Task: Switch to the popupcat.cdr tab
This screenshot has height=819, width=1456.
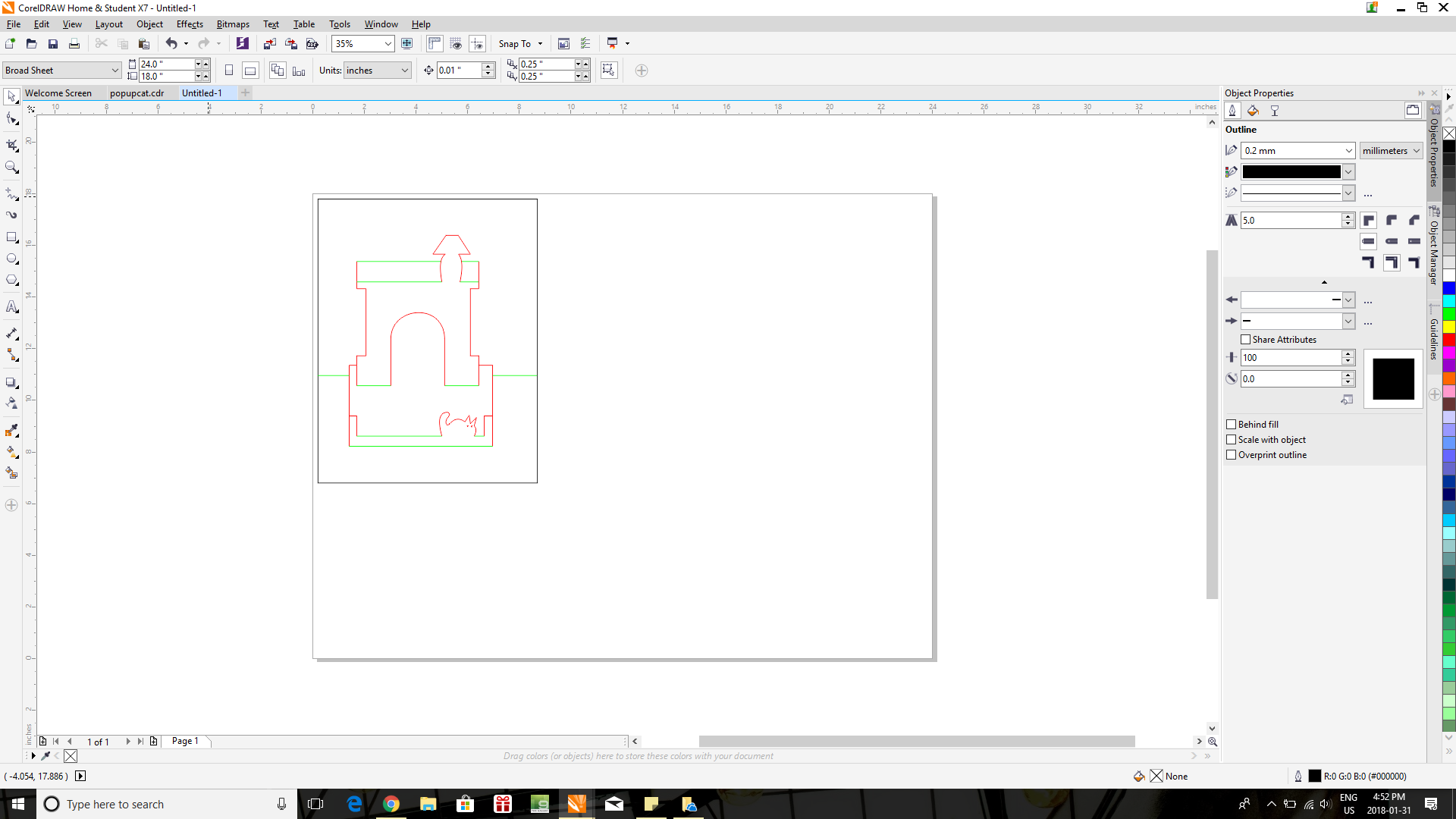Action: click(x=138, y=93)
